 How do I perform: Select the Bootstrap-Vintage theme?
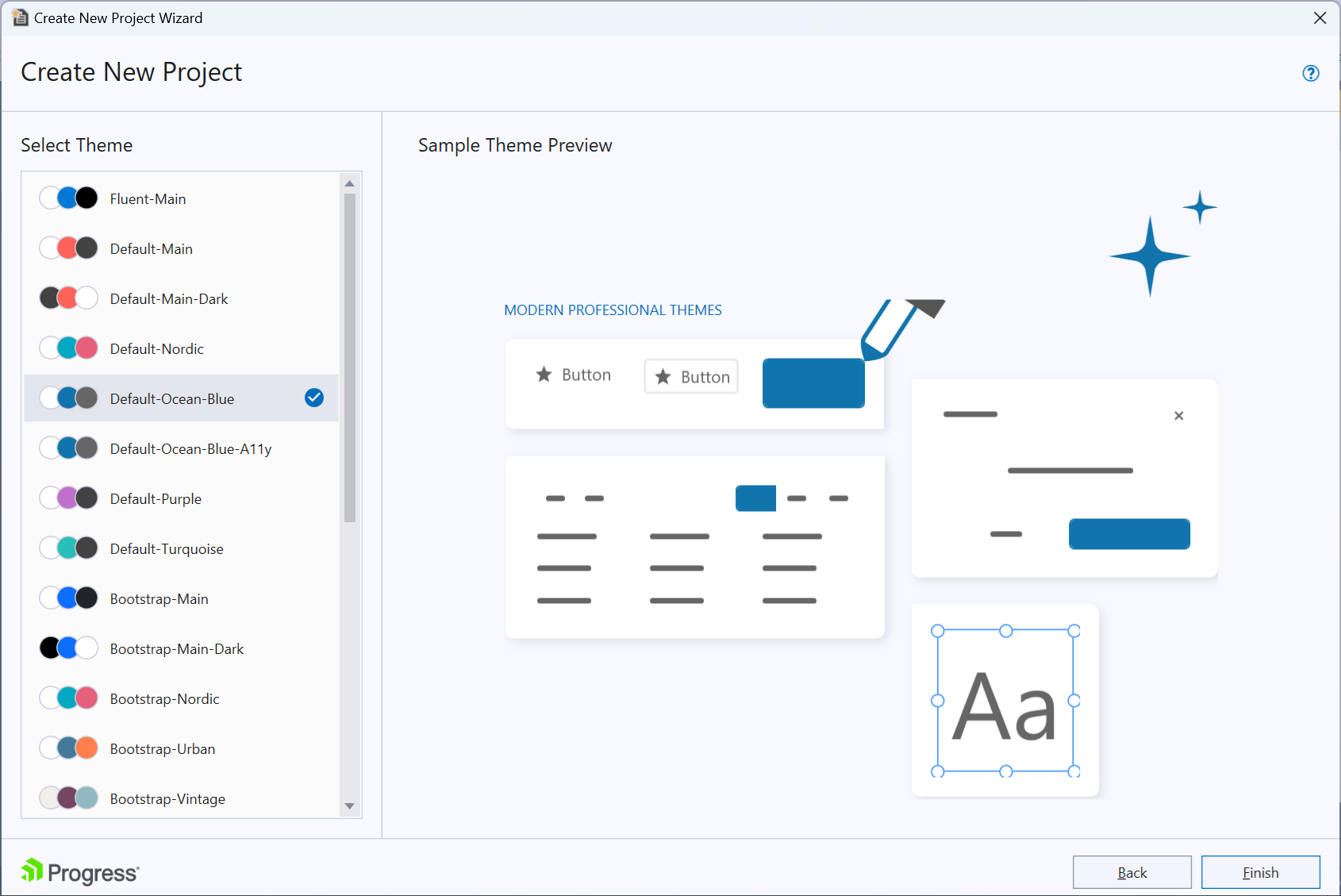167,798
